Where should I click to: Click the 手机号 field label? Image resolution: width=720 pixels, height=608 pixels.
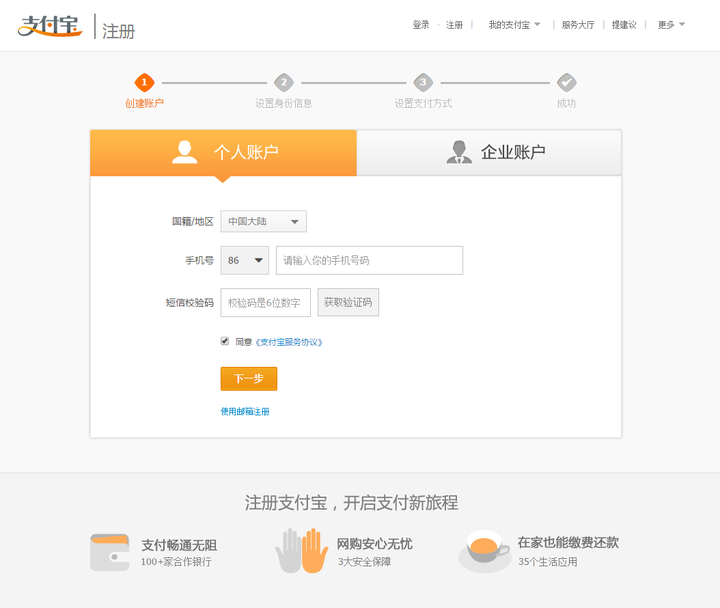click(x=199, y=260)
